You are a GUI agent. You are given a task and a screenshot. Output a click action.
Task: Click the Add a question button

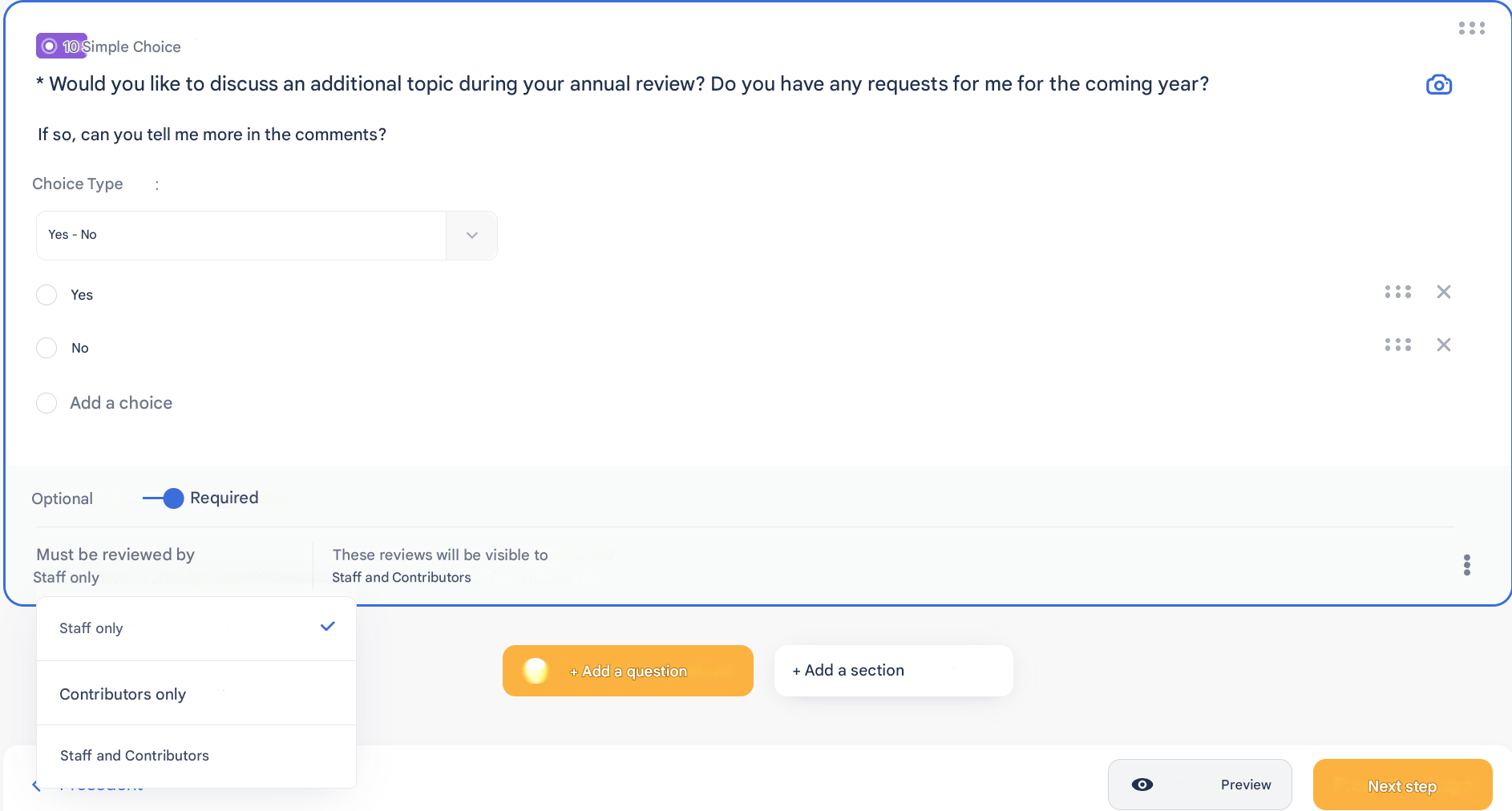point(628,671)
